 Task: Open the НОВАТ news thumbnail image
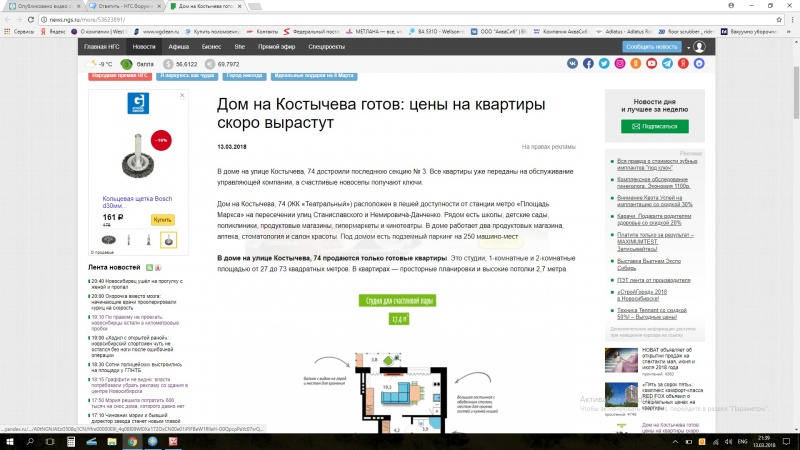(621, 360)
